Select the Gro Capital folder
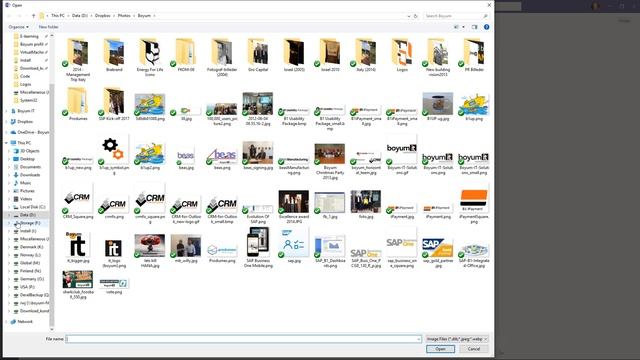This screenshot has width=640, height=360. (258, 55)
